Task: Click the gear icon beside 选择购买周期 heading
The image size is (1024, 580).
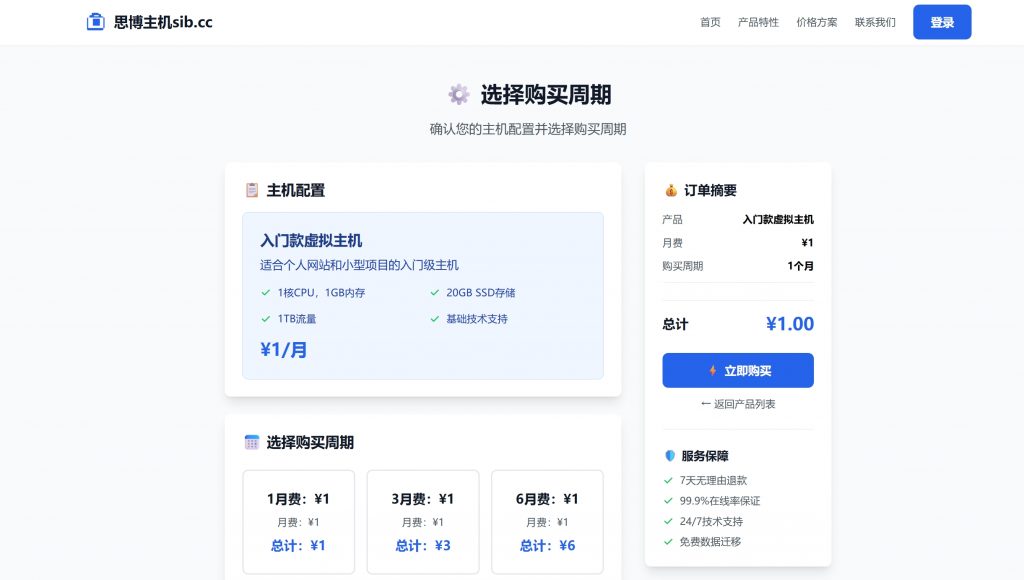Action: [x=459, y=93]
